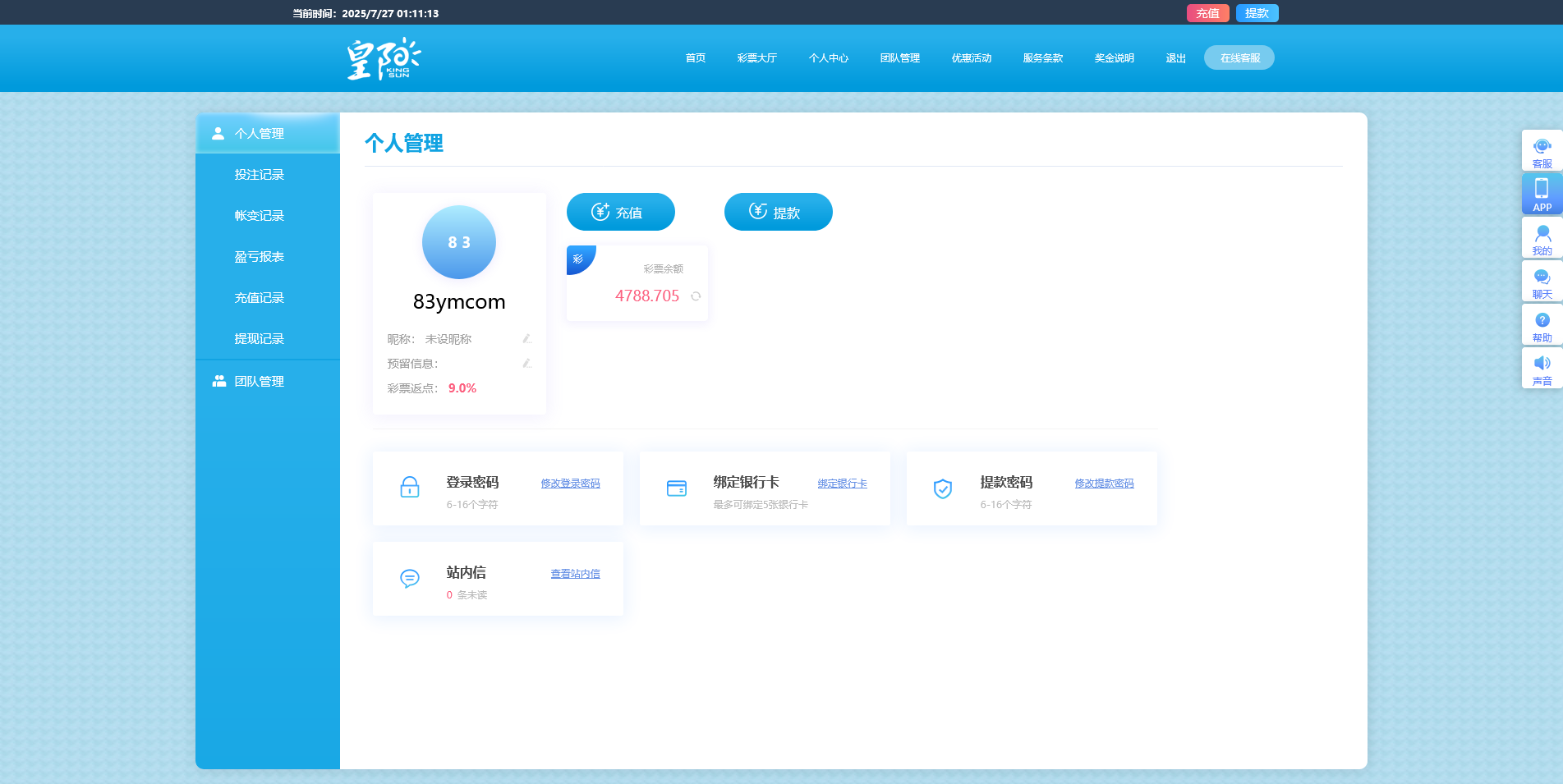Open the 帮助 help sidebar icon
1563x784 pixels.
point(1542,325)
